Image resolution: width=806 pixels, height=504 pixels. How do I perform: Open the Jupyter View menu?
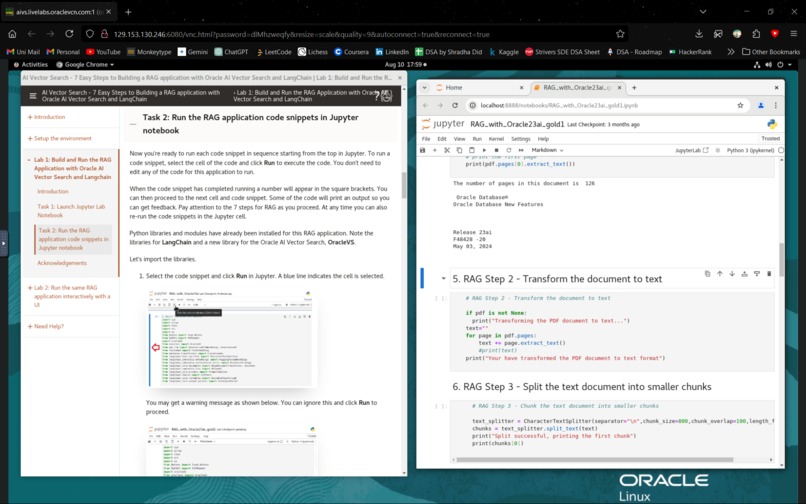click(460, 139)
